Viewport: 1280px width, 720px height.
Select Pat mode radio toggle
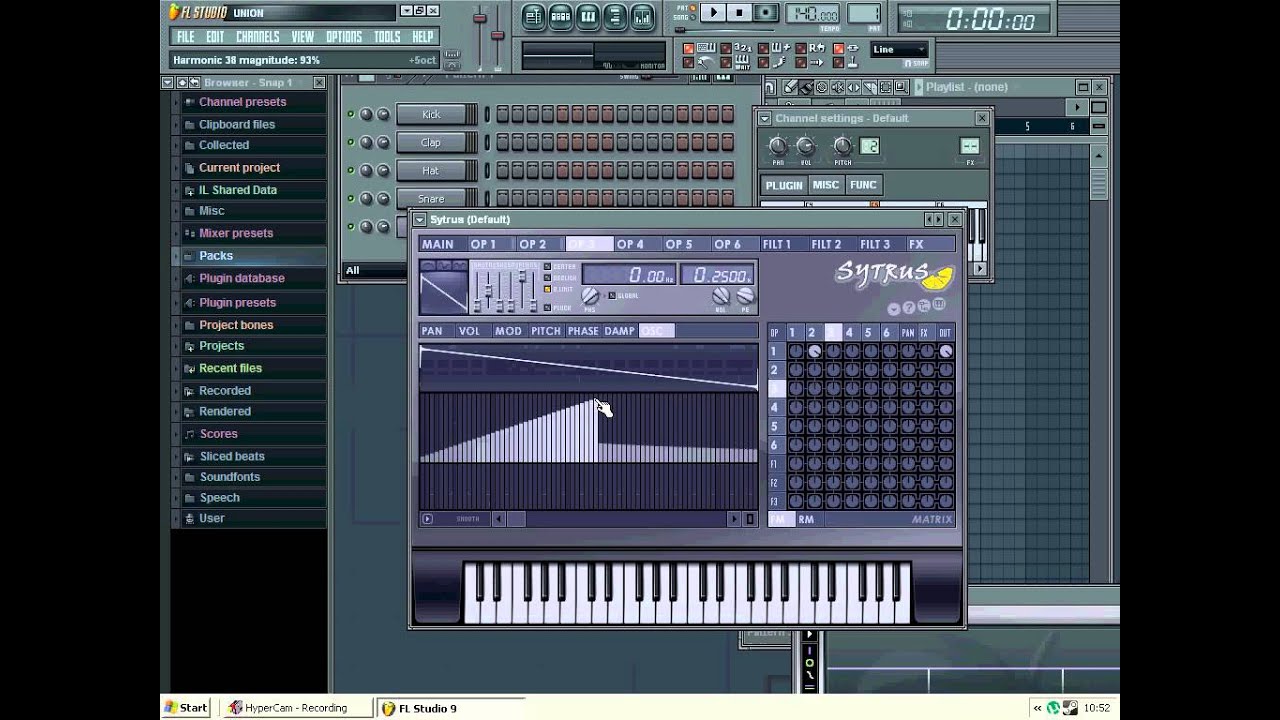click(x=693, y=7)
